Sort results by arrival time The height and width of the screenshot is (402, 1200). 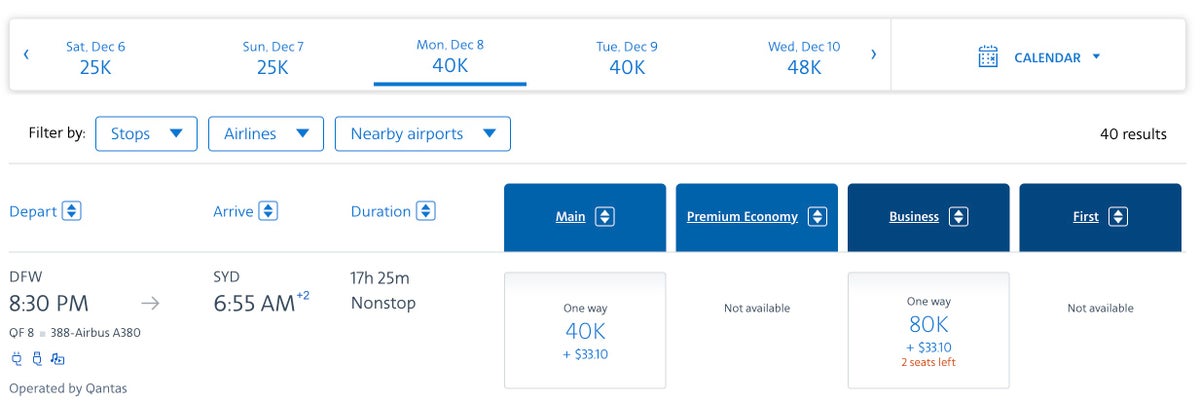pos(268,211)
